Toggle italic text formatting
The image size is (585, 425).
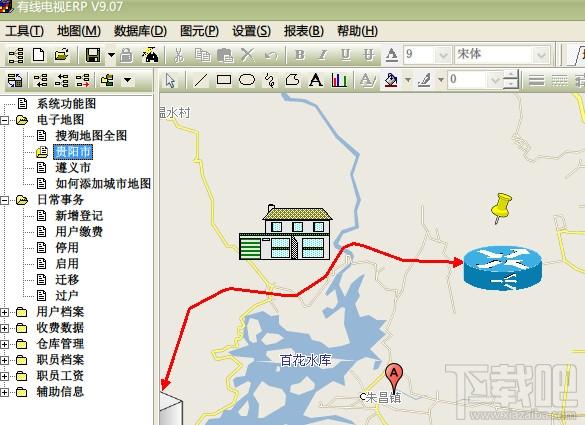[323, 55]
